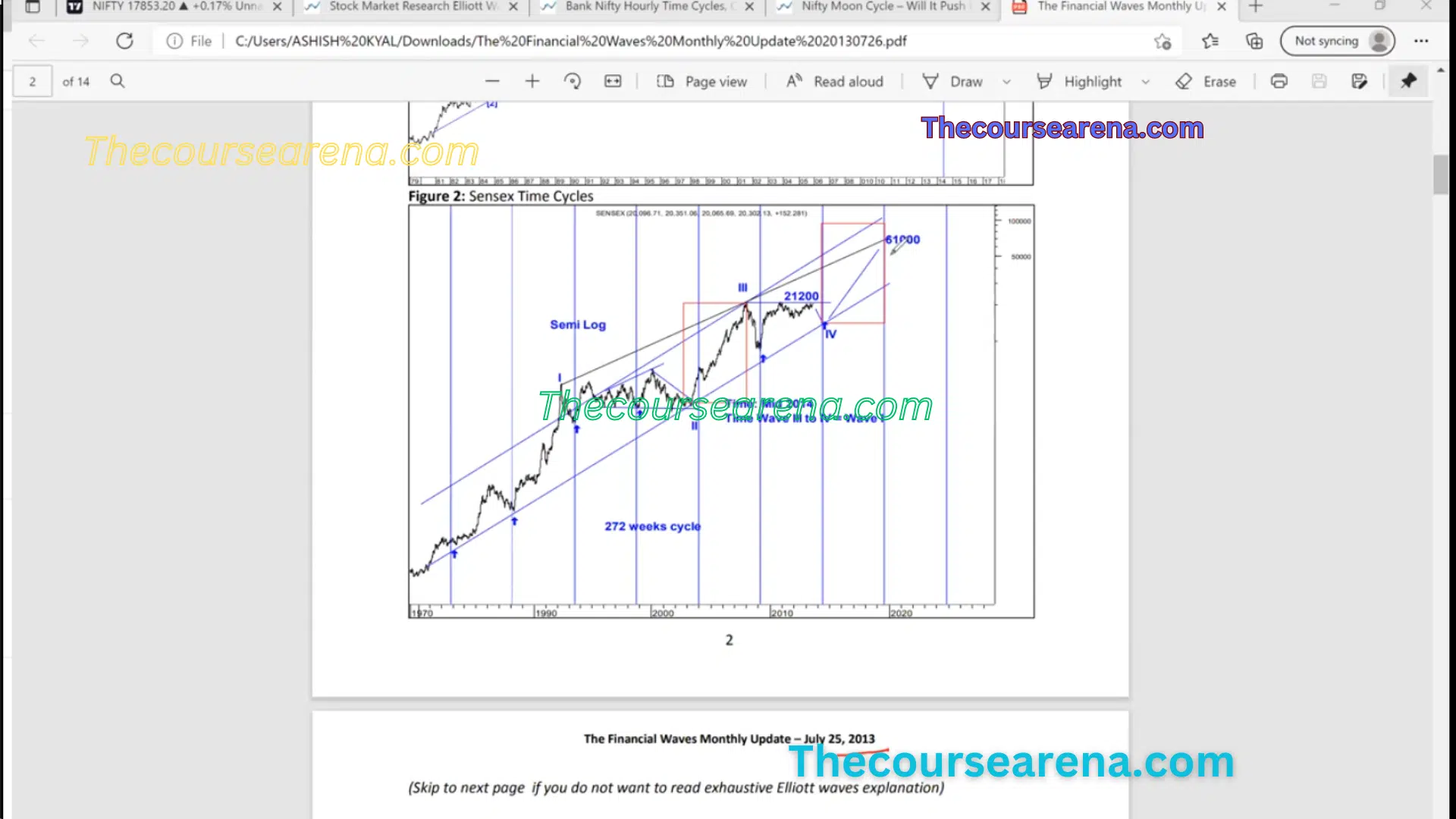This screenshot has height=819, width=1456.
Task: Click page number input field
Action: pyautogui.click(x=32, y=81)
